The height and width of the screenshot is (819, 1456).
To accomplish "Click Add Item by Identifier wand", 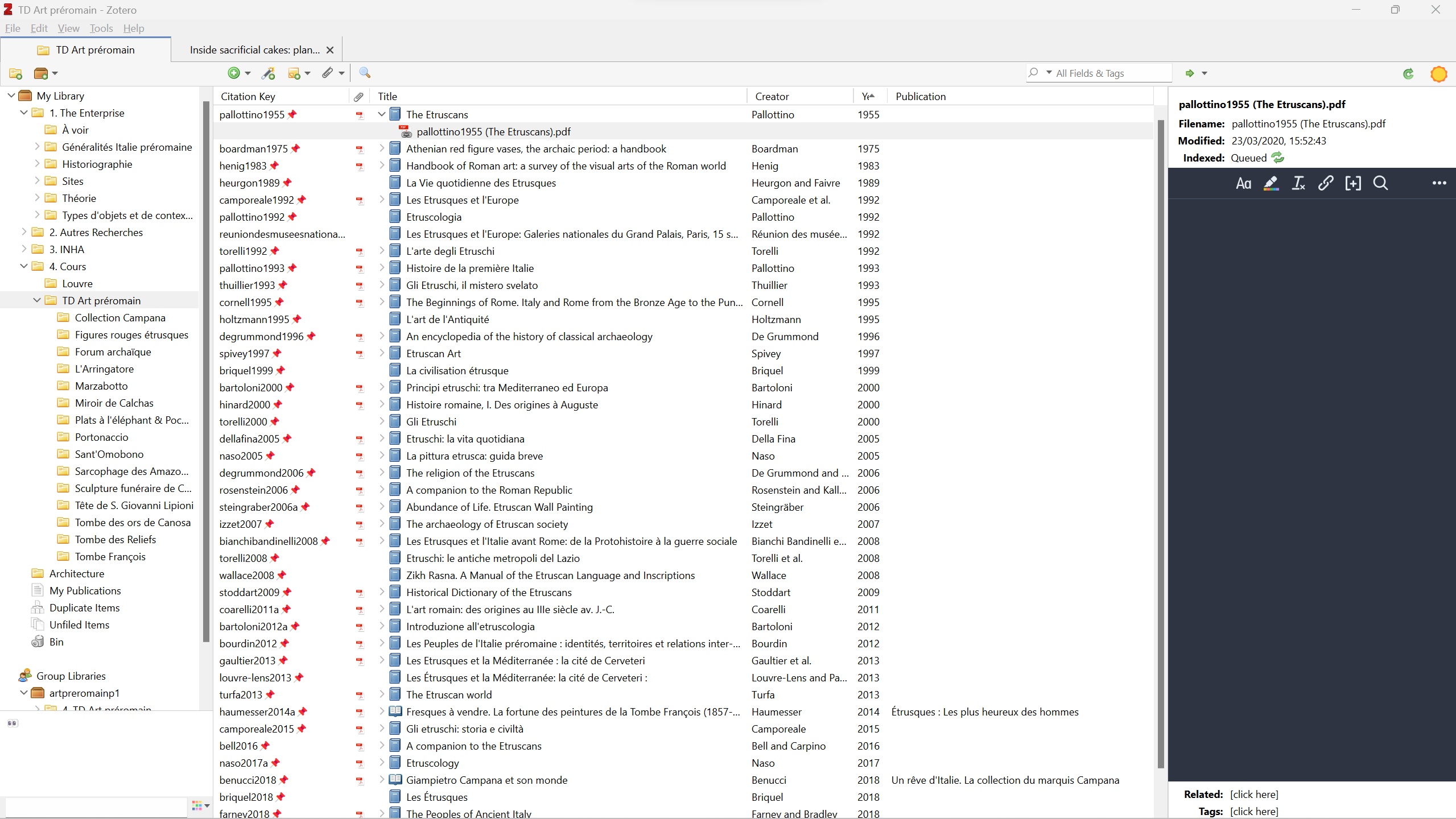I will coord(268,73).
